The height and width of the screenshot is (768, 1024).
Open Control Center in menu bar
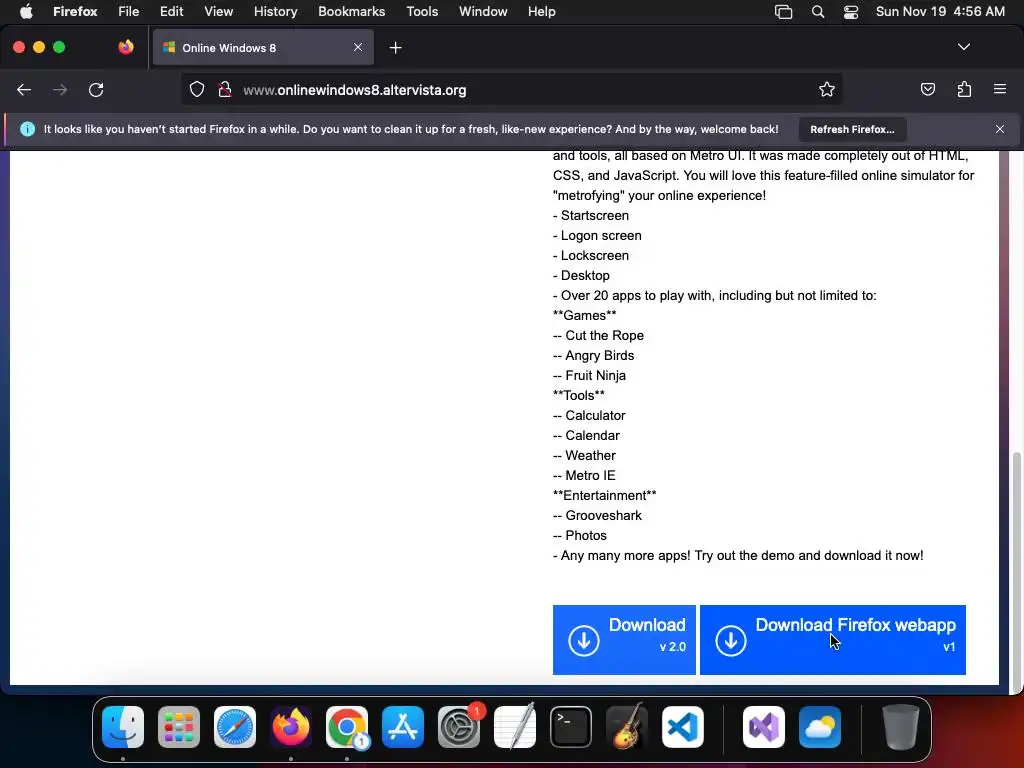[x=850, y=12]
